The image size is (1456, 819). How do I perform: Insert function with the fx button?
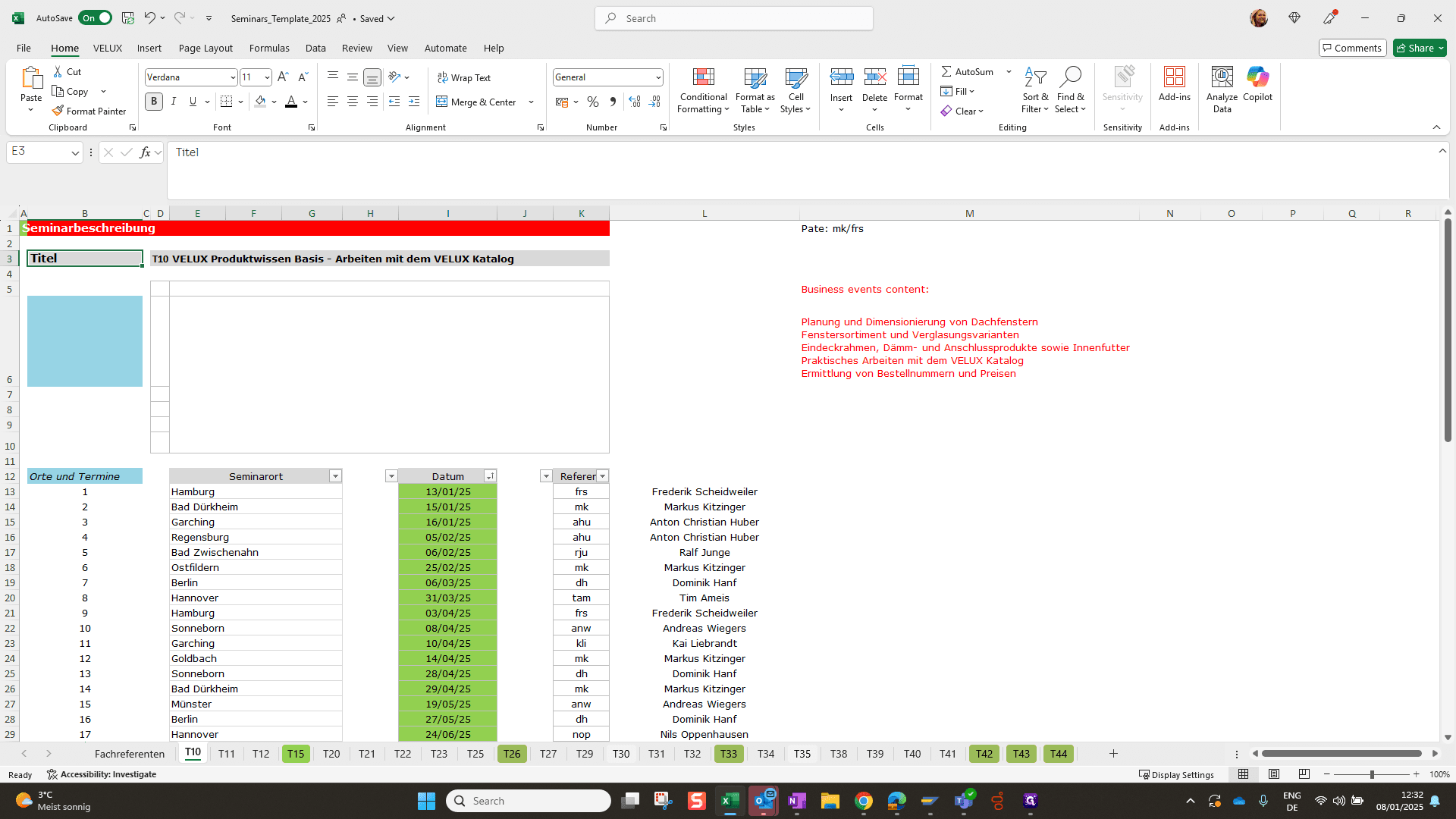tap(145, 152)
